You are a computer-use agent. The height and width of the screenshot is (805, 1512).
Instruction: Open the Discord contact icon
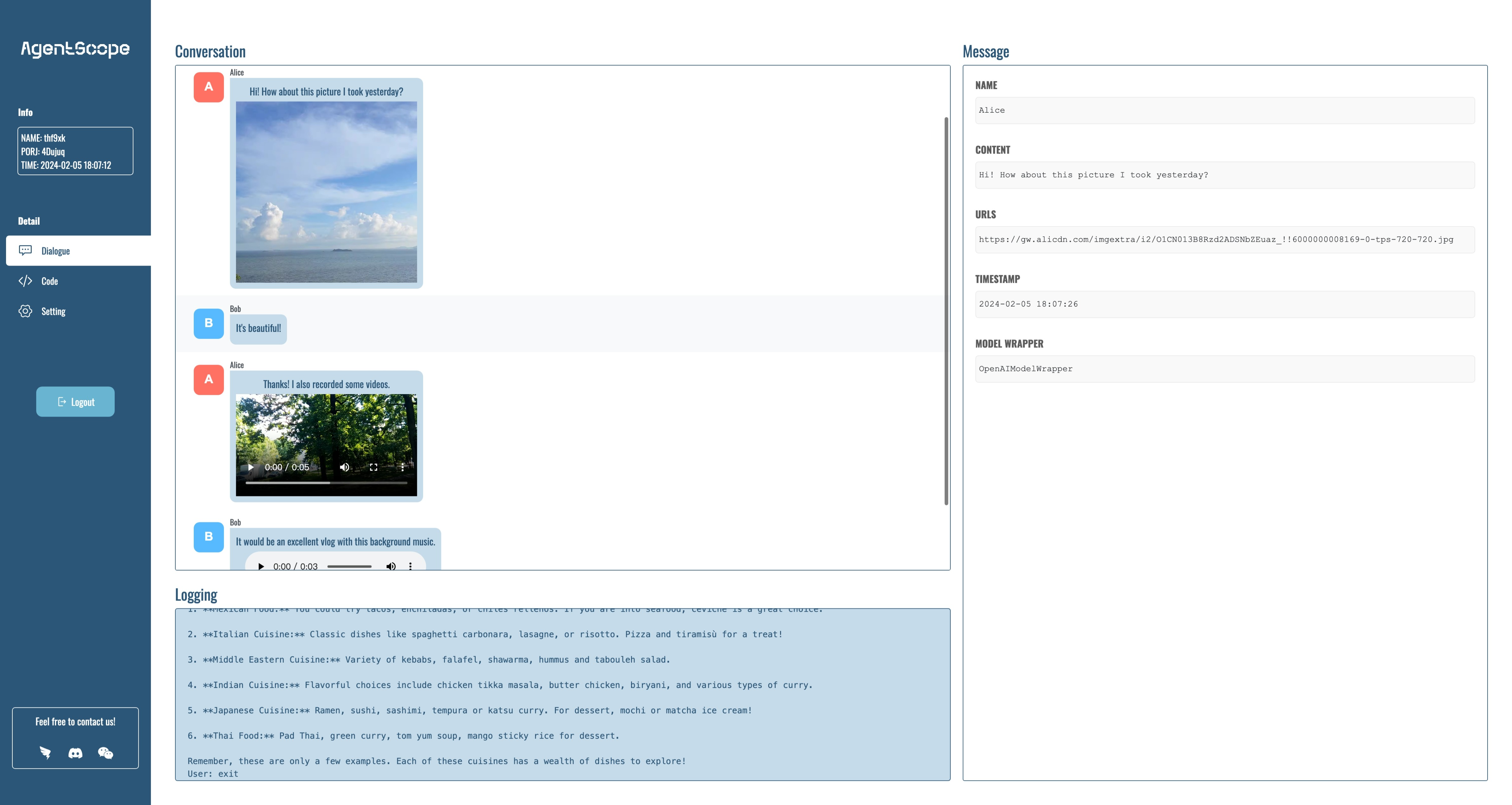pos(75,753)
